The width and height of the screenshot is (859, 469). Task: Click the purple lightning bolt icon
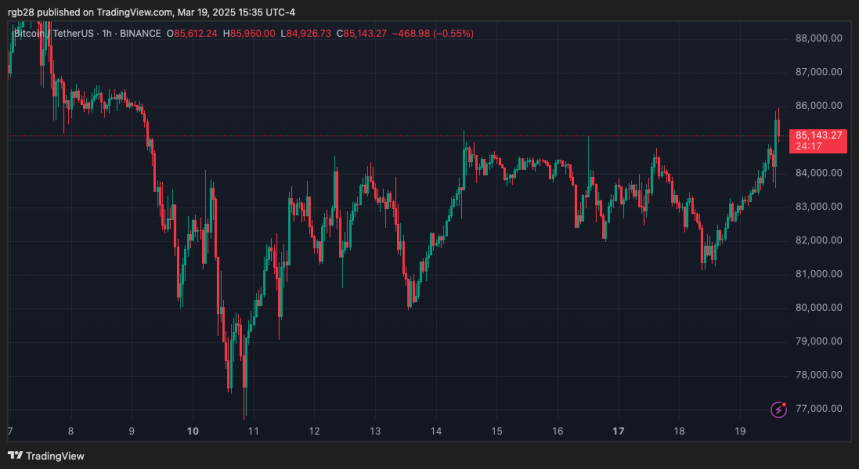[779, 409]
